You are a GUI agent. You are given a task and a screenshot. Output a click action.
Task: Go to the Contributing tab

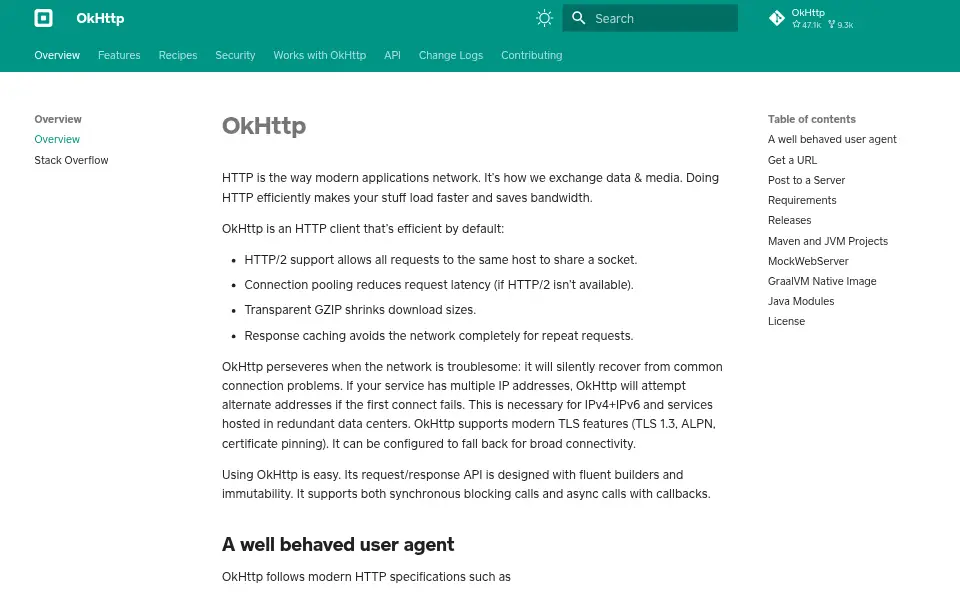[531, 55]
